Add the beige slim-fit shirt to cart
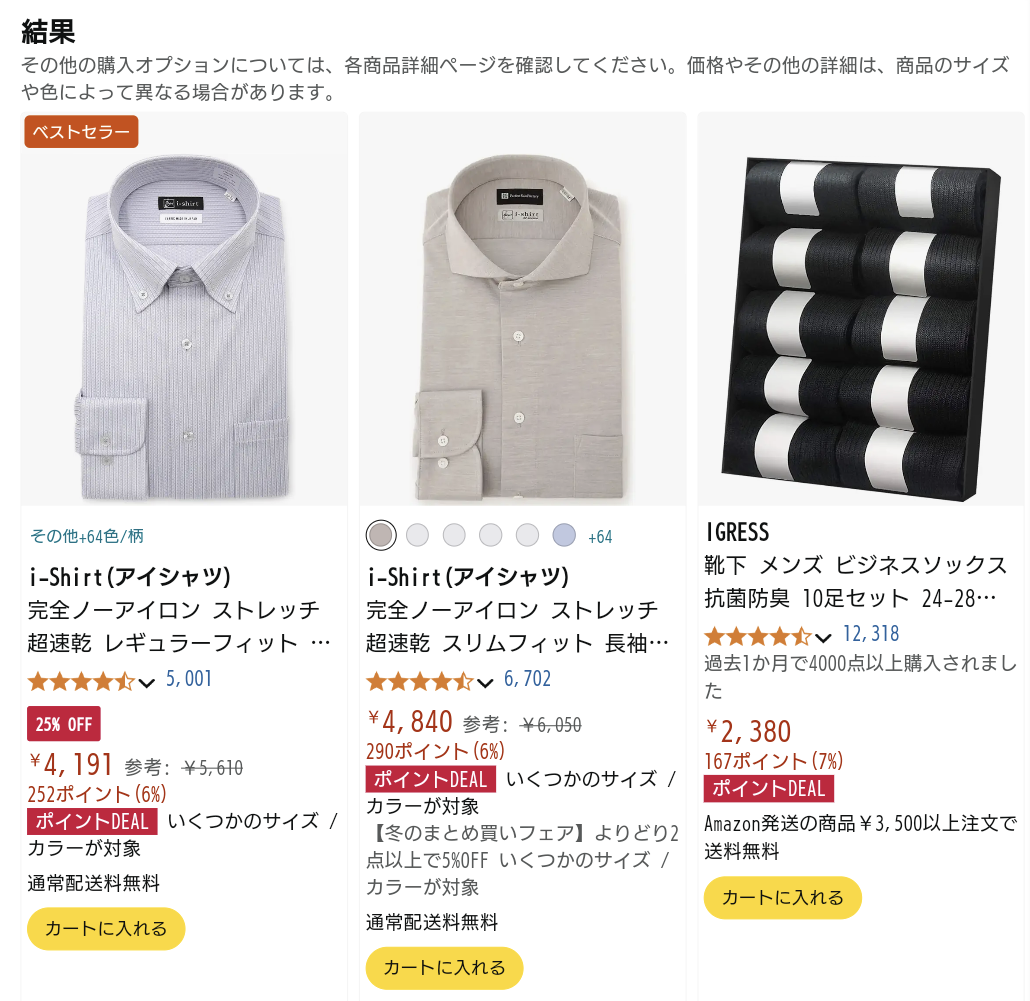Viewport: 1030px width, 1001px height. (x=444, y=968)
